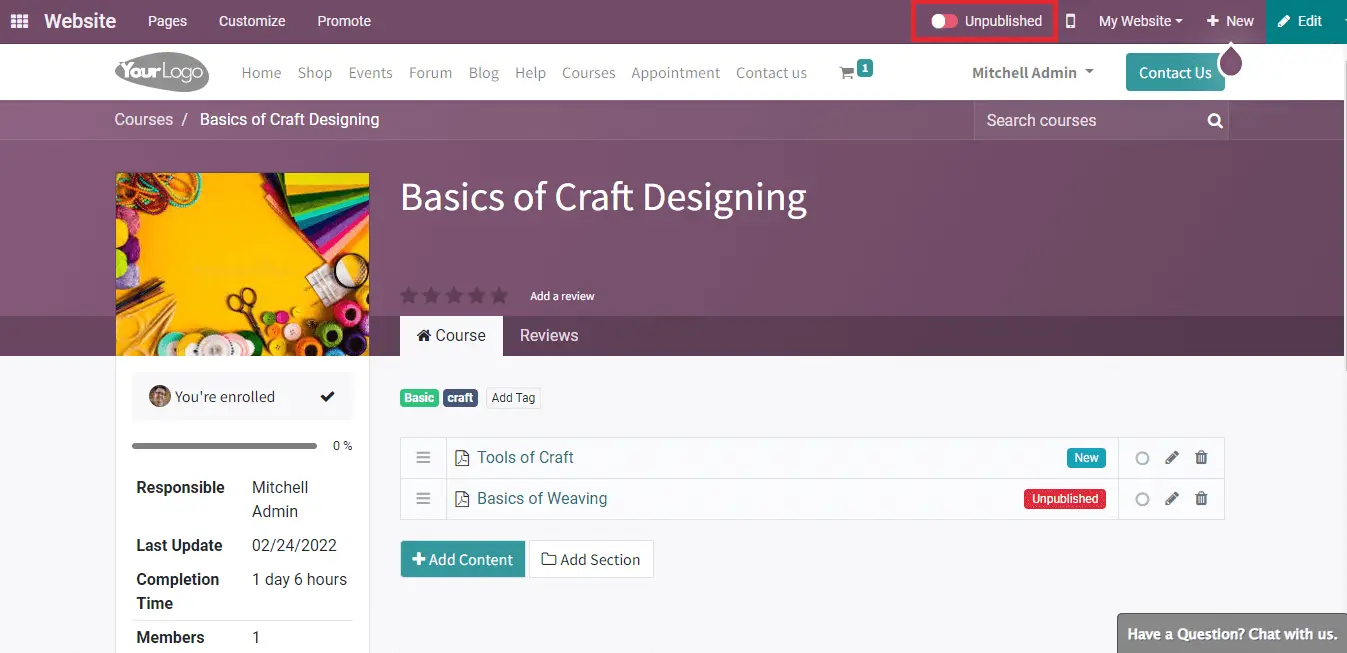The width and height of the screenshot is (1347, 653).
Task: Delete Basics of Weaving with trash icon
Action: (1201, 499)
